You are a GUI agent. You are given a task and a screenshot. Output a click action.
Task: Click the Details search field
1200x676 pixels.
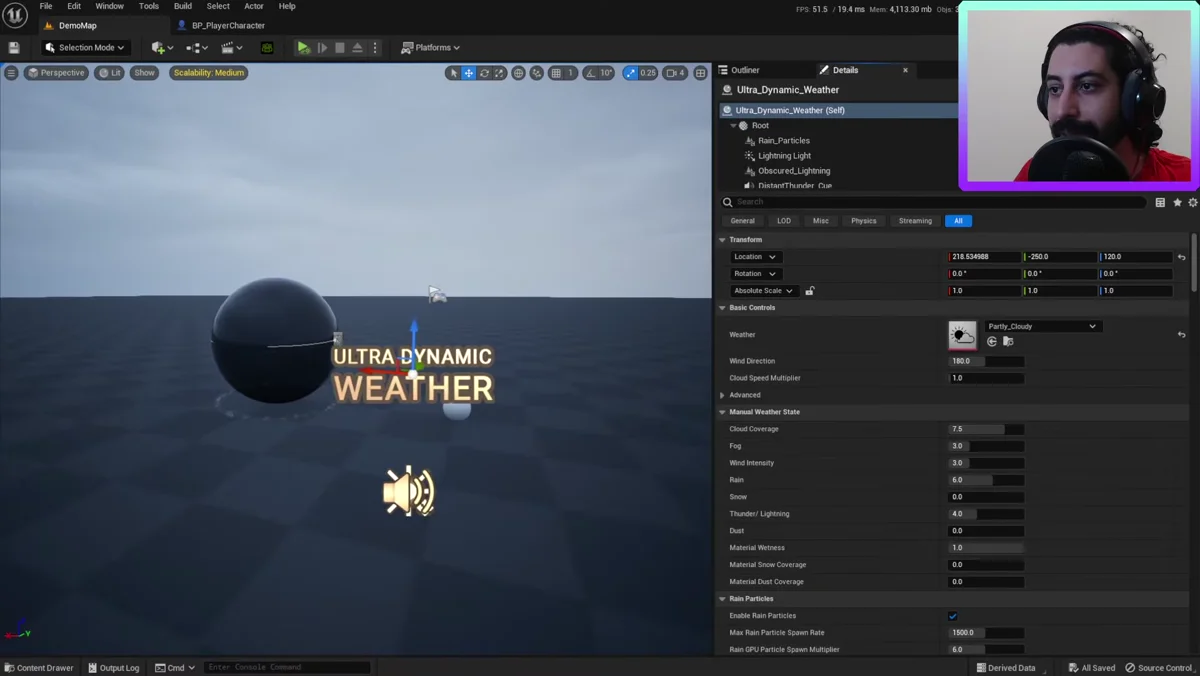(x=933, y=202)
